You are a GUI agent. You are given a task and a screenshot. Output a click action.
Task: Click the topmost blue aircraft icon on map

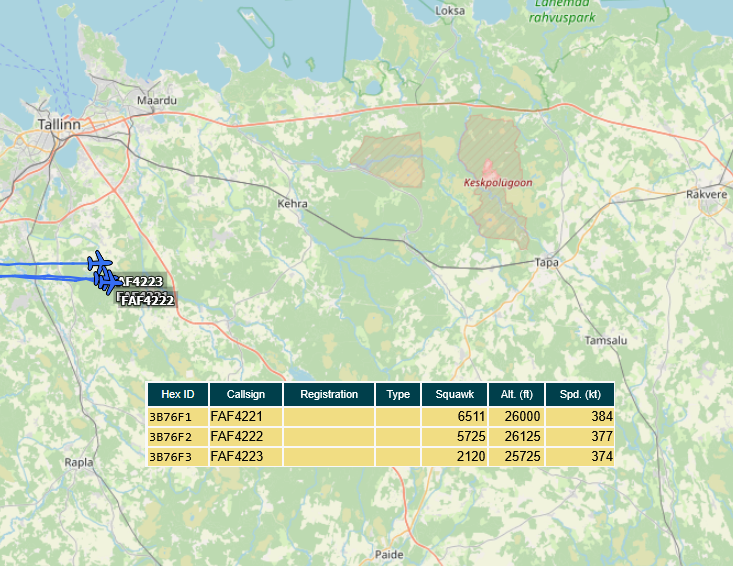pos(99,263)
